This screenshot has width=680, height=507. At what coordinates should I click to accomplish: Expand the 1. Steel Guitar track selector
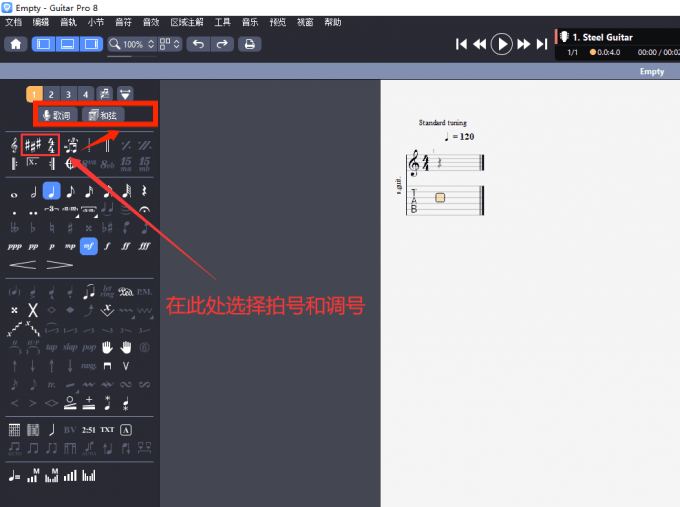click(608, 37)
